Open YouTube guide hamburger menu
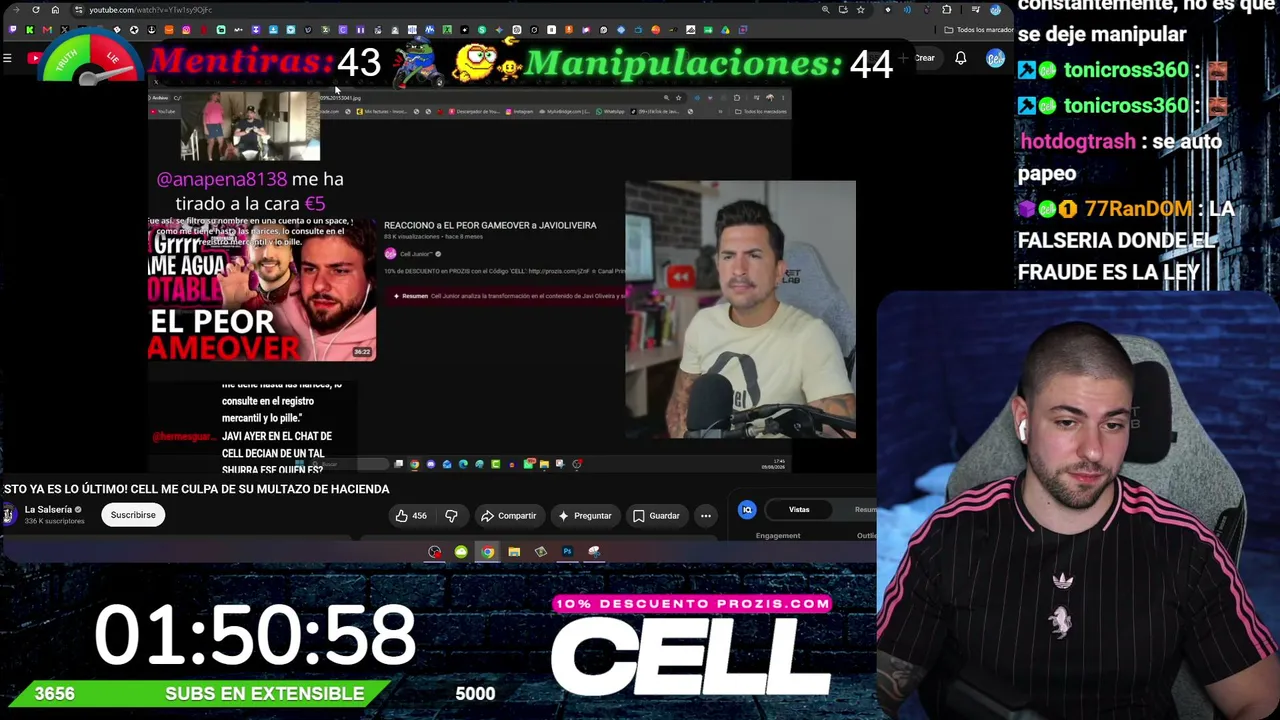The image size is (1280, 720). point(7,59)
